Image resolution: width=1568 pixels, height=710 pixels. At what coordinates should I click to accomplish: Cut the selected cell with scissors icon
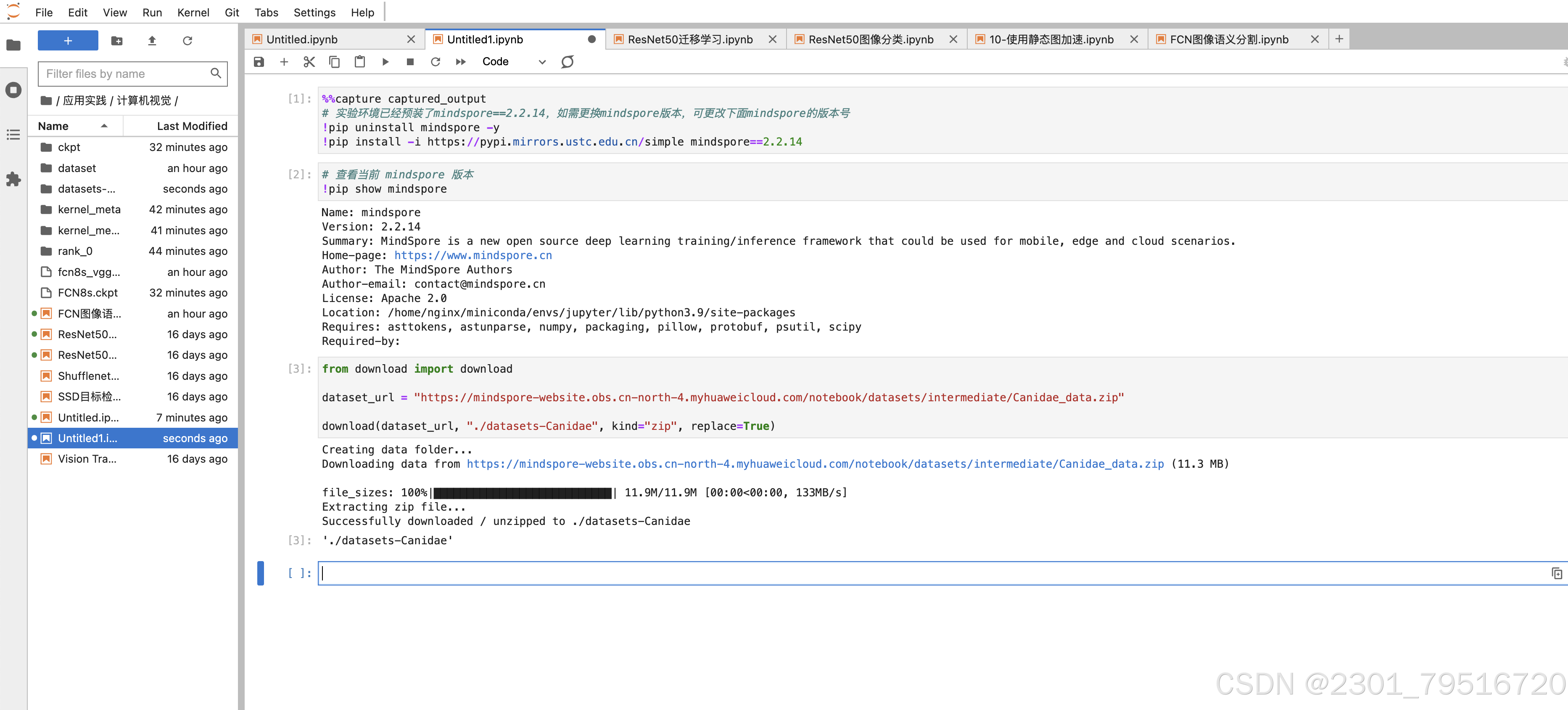309,61
